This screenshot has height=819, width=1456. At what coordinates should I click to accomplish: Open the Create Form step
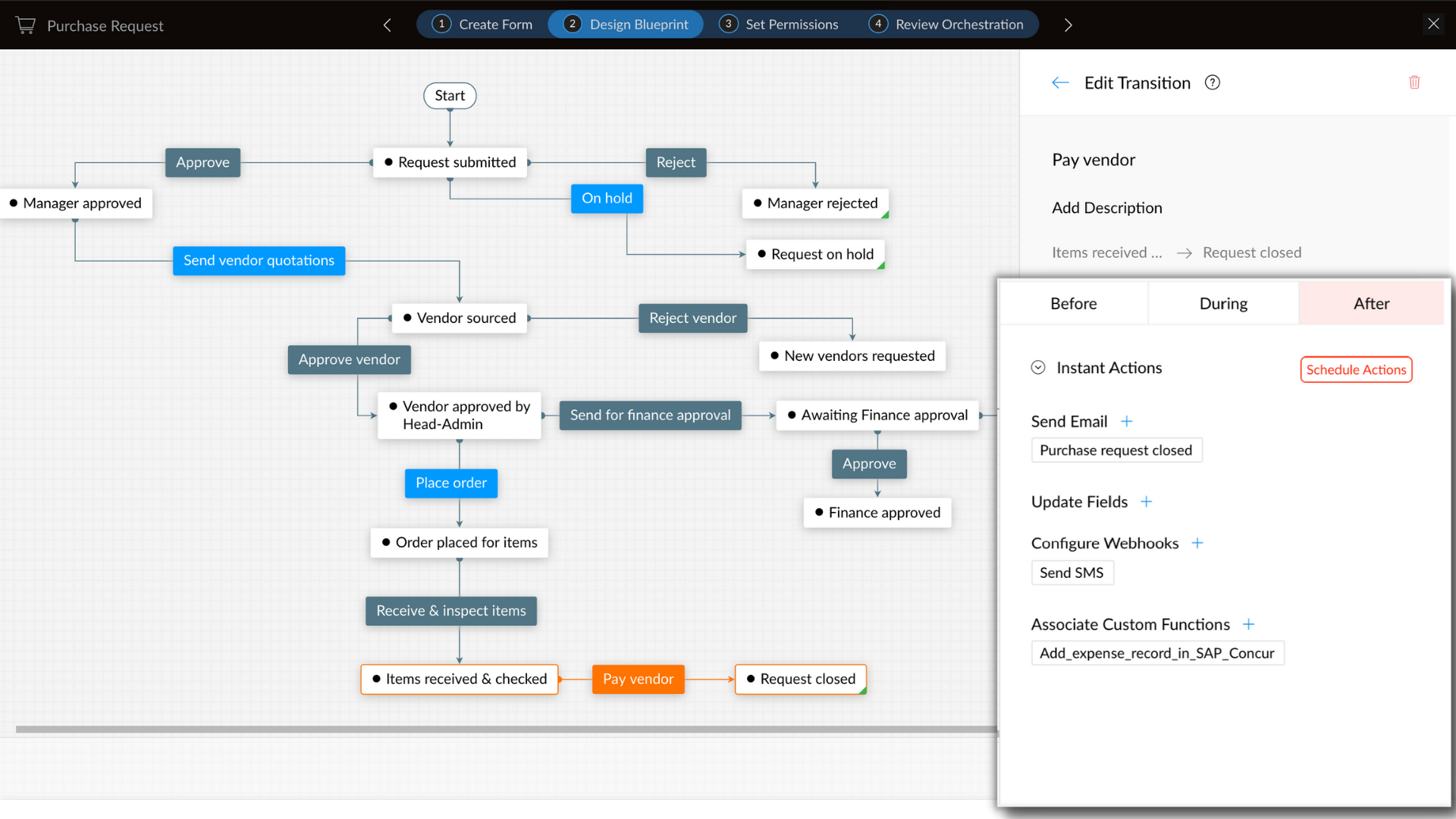(x=483, y=24)
